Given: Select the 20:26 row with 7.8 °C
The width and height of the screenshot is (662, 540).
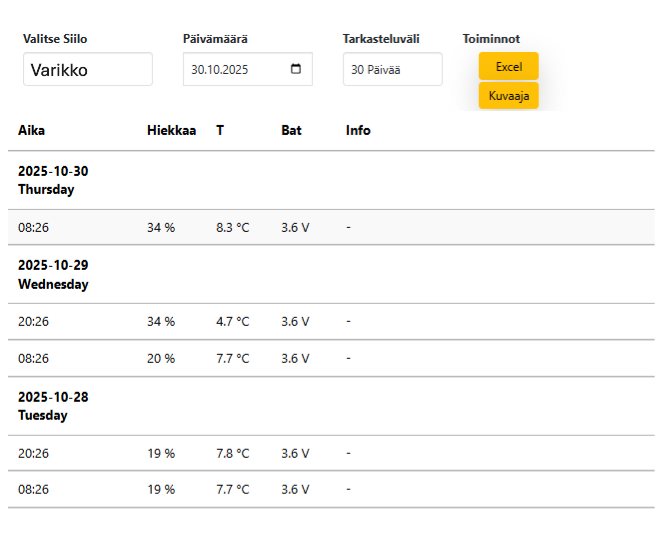Looking at the screenshot, I should (330, 453).
